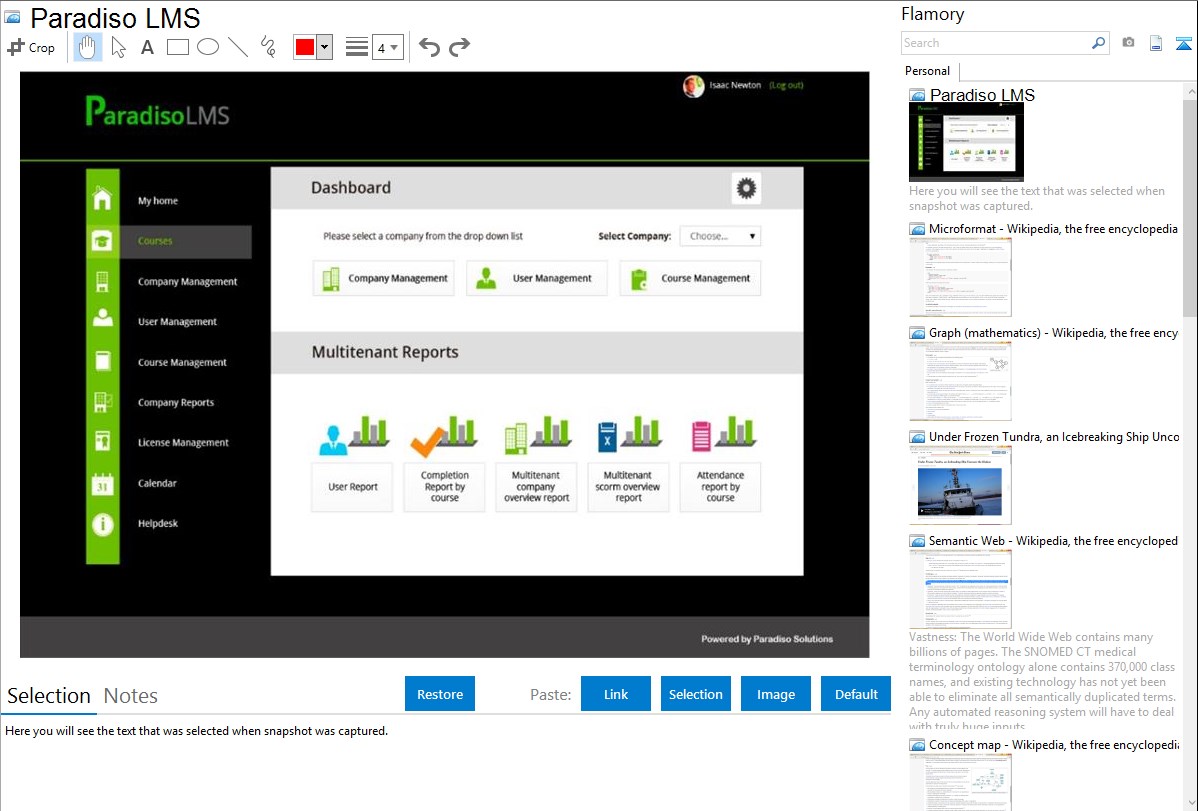1198x811 pixels.
Task: Click the My home house icon
Action: pyautogui.click(x=102, y=199)
